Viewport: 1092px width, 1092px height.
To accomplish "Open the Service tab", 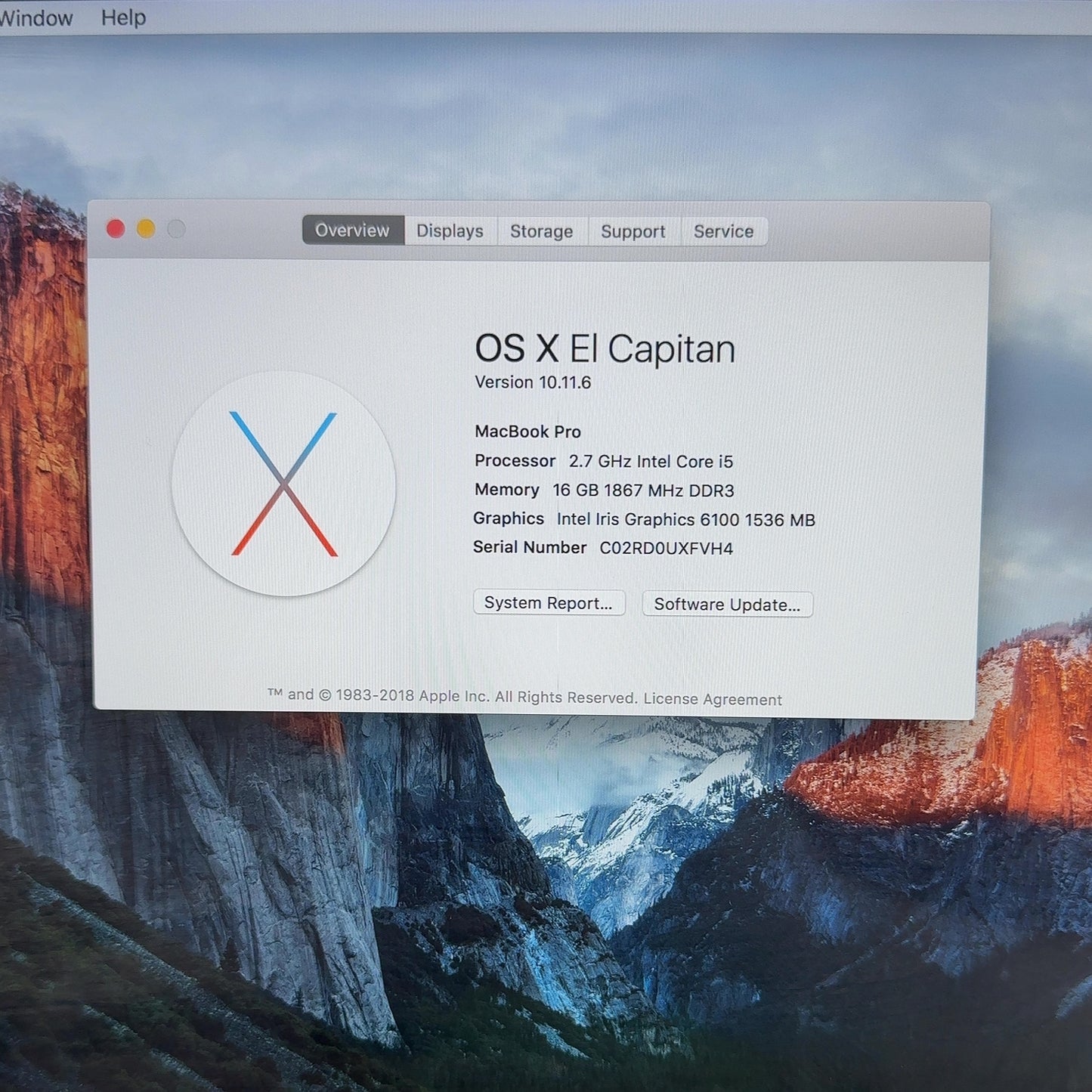I will 723,231.
